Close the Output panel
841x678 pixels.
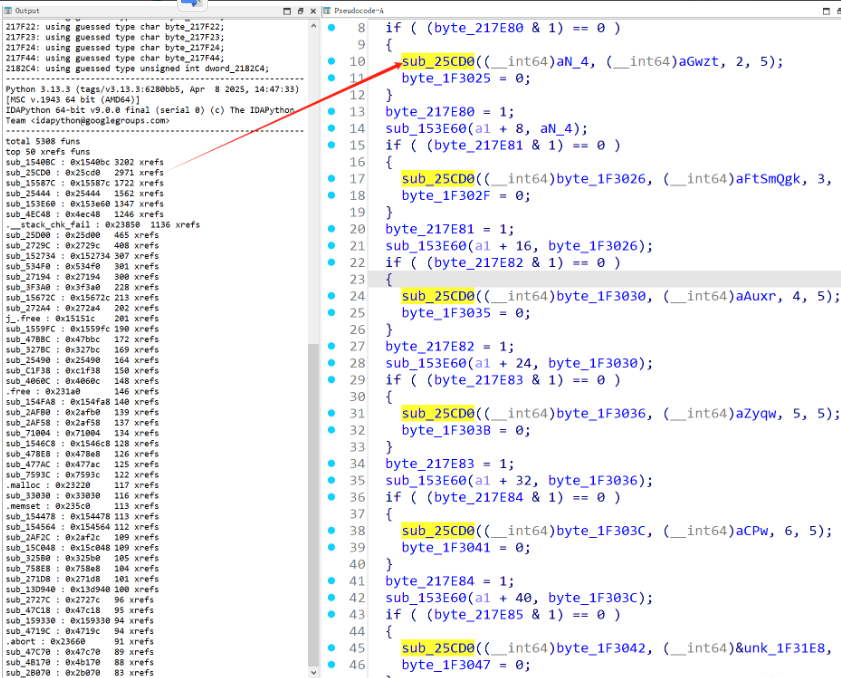tap(313, 11)
